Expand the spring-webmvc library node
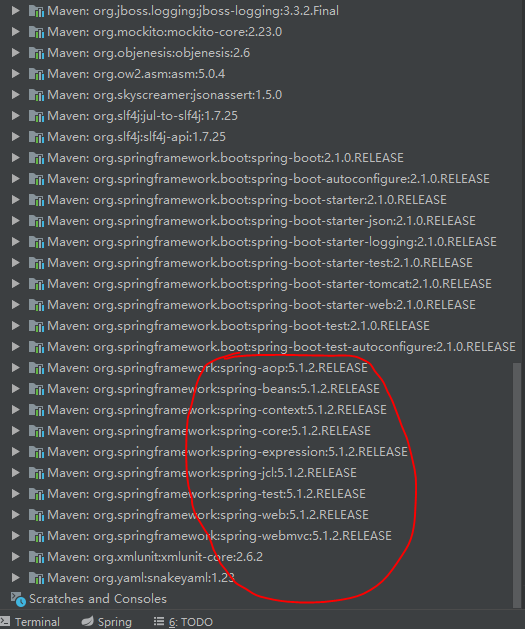 point(15,536)
